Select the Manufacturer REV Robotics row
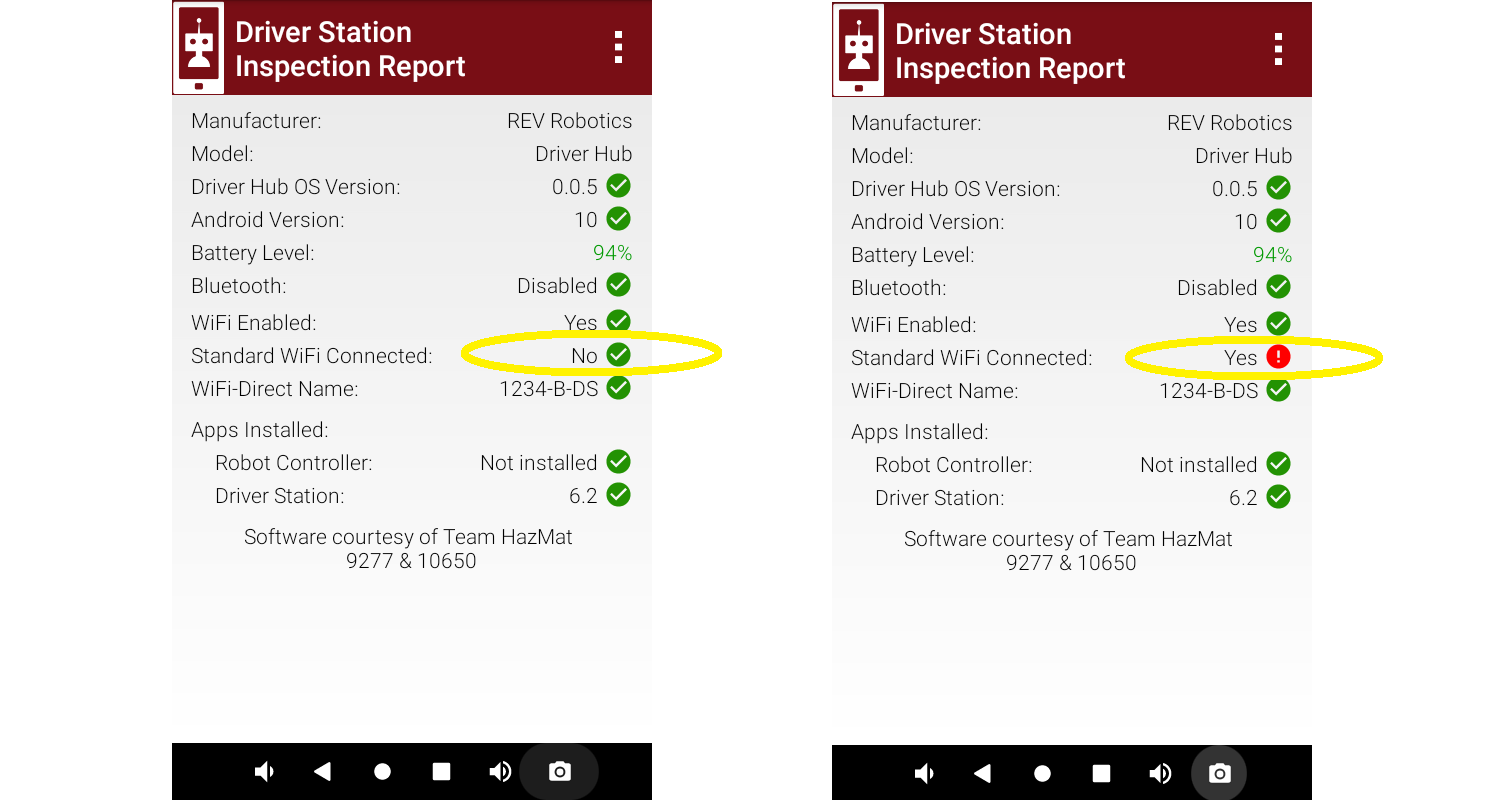Screen dimensions: 1508x800 pos(412,120)
